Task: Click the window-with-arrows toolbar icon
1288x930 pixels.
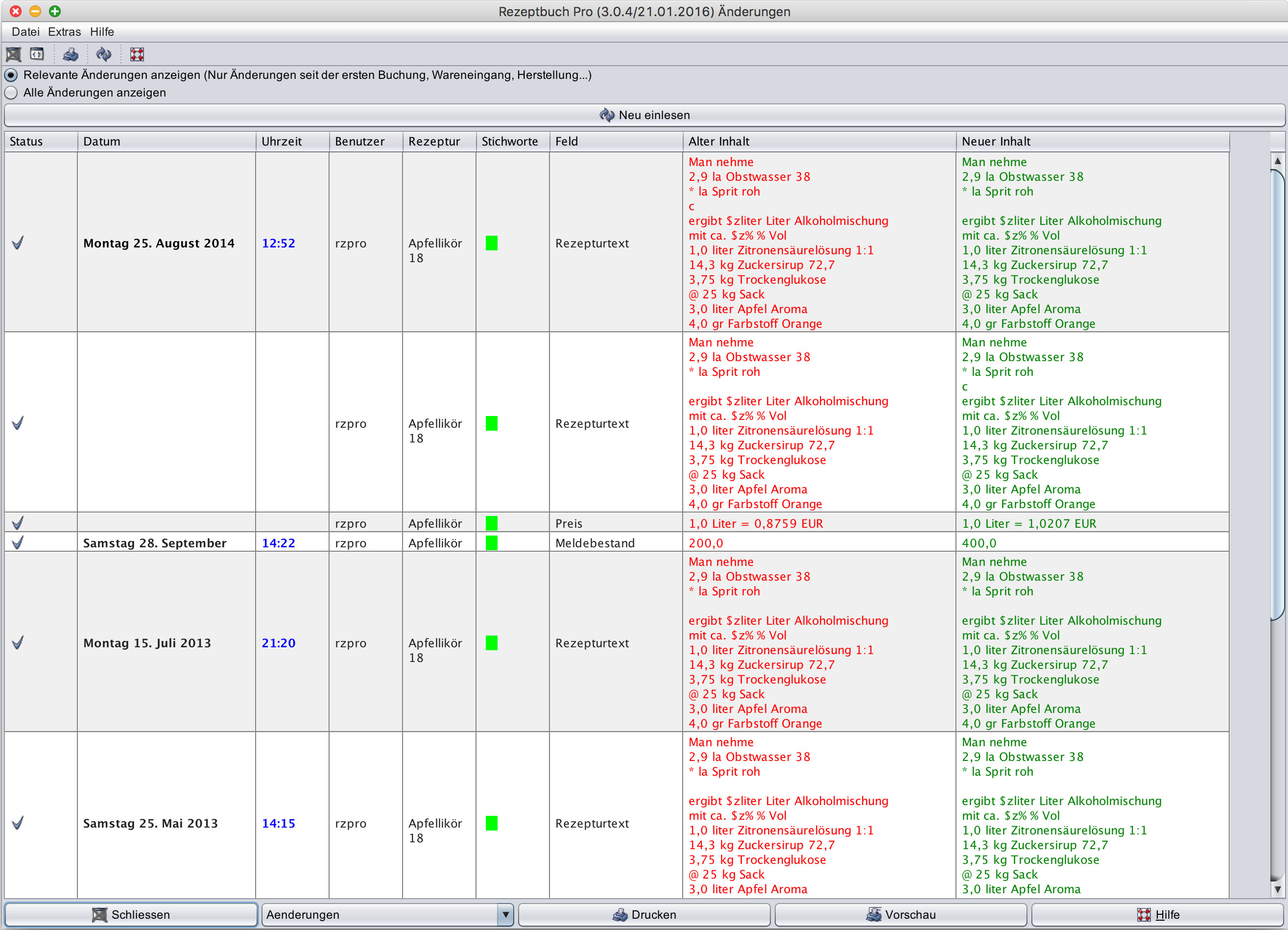Action: [37, 54]
